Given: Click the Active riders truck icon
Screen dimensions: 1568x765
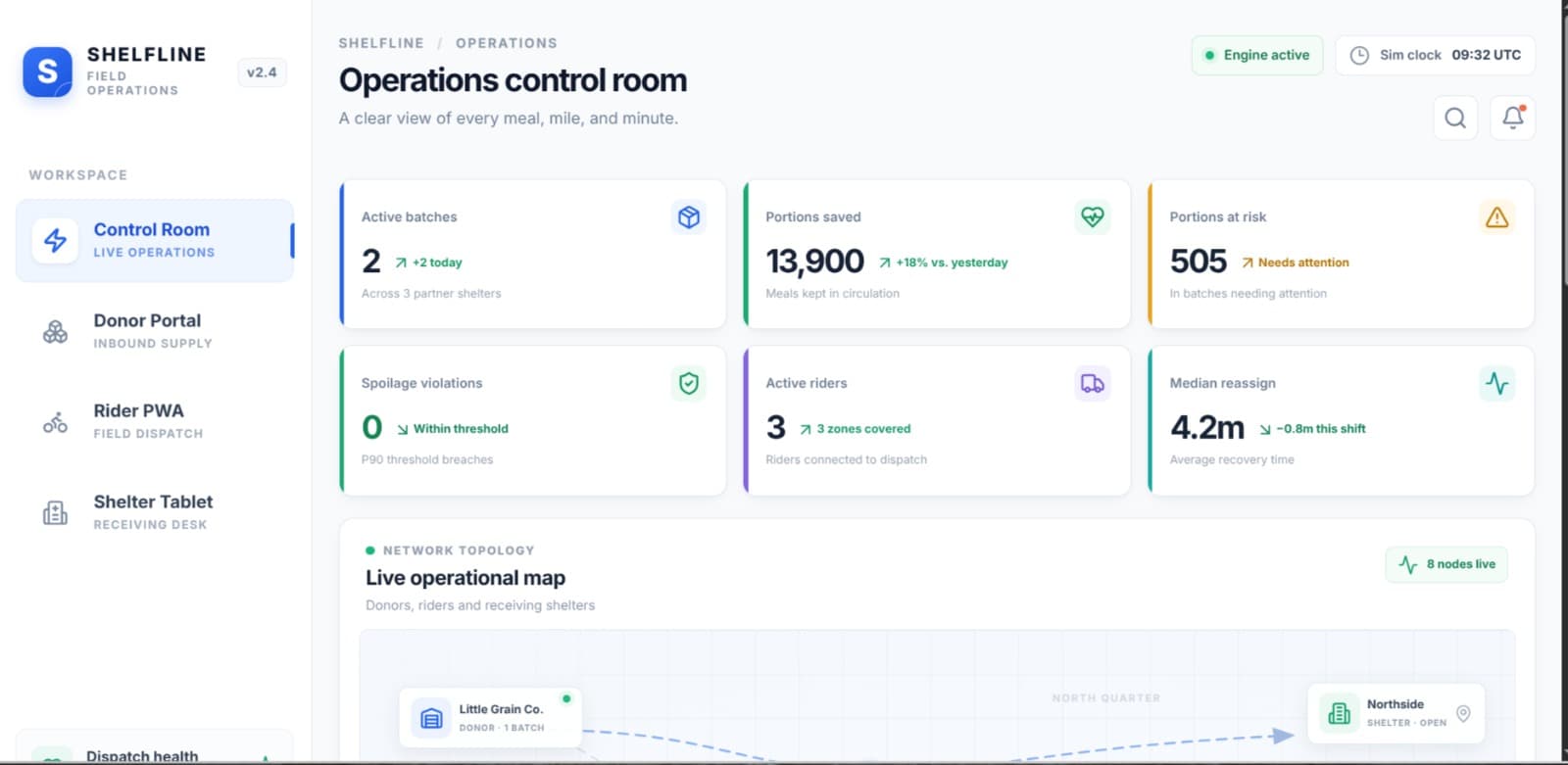Looking at the screenshot, I should click(1093, 383).
